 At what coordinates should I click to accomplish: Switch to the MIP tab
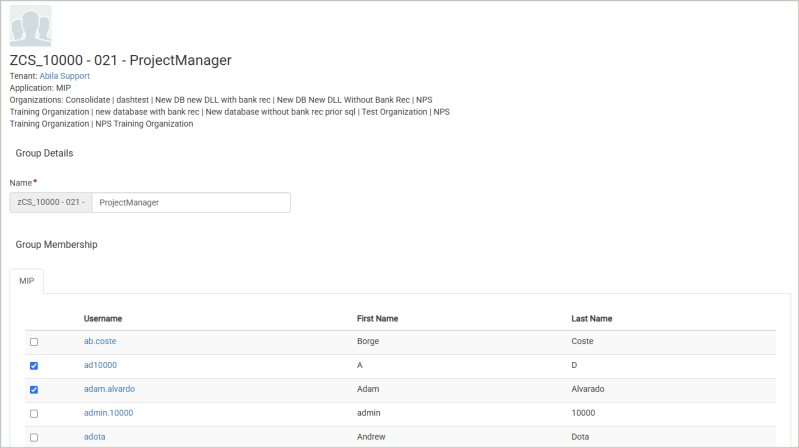coord(26,281)
